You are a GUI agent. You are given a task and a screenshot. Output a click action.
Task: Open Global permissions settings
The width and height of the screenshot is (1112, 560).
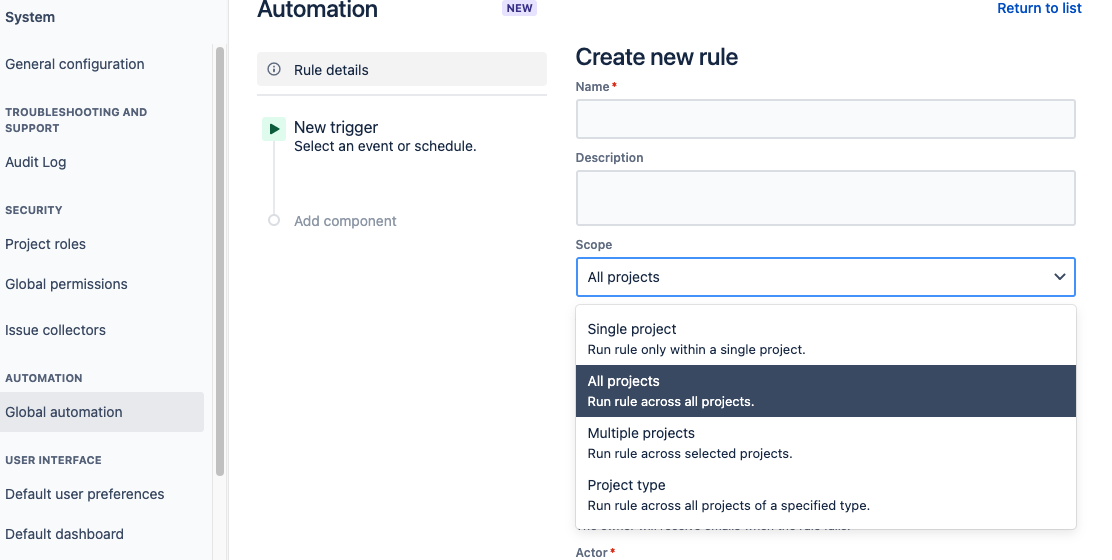pyautogui.click(x=67, y=284)
